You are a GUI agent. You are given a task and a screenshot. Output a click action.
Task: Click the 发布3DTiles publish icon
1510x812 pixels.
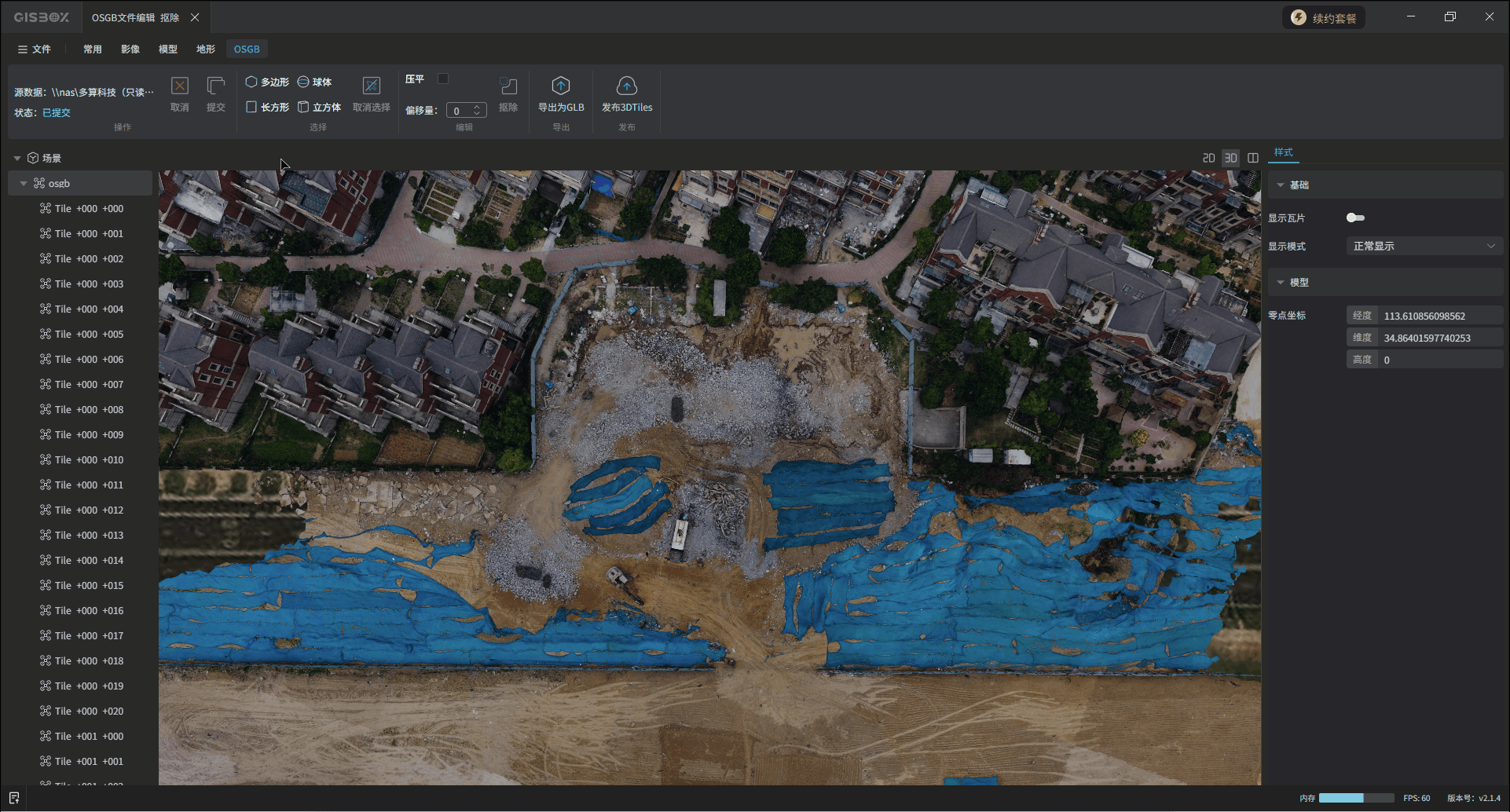point(626,86)
